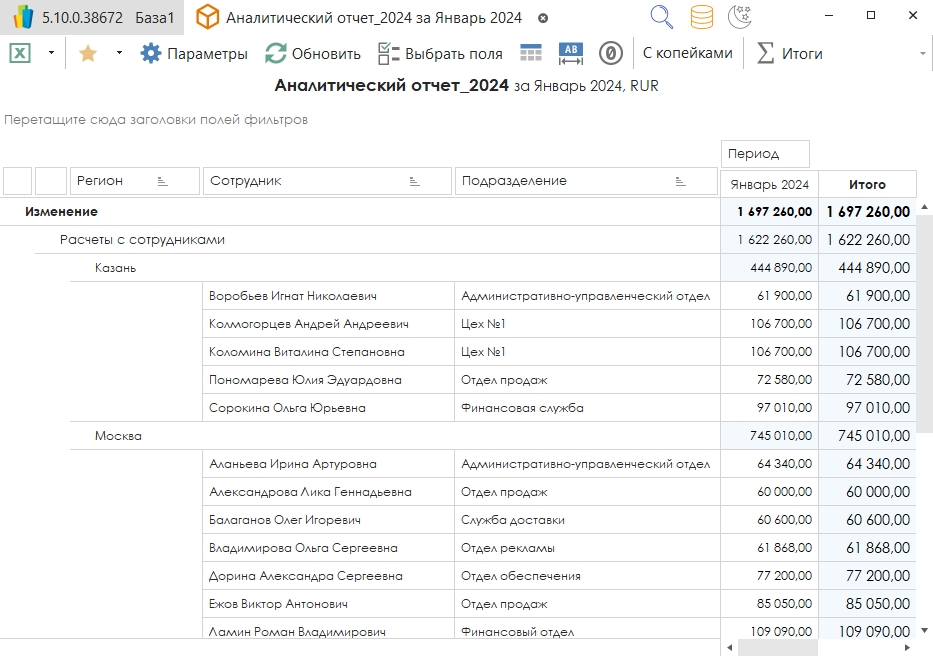Image resolution: width=933 pixels, height=656 pixels.
Task: Click sort icon in 'Регион' field header
Action: [x=163, y=181]
